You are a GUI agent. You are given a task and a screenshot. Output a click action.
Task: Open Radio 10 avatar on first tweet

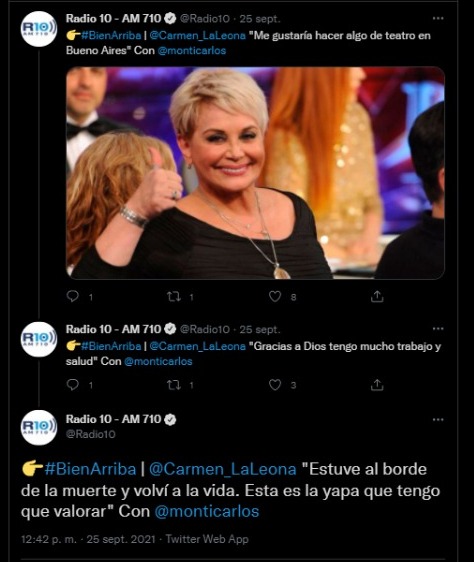click(x=39, y=29)
